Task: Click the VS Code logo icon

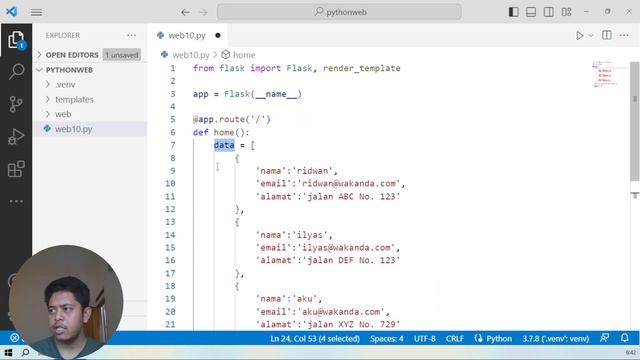Action: (11, 11)
